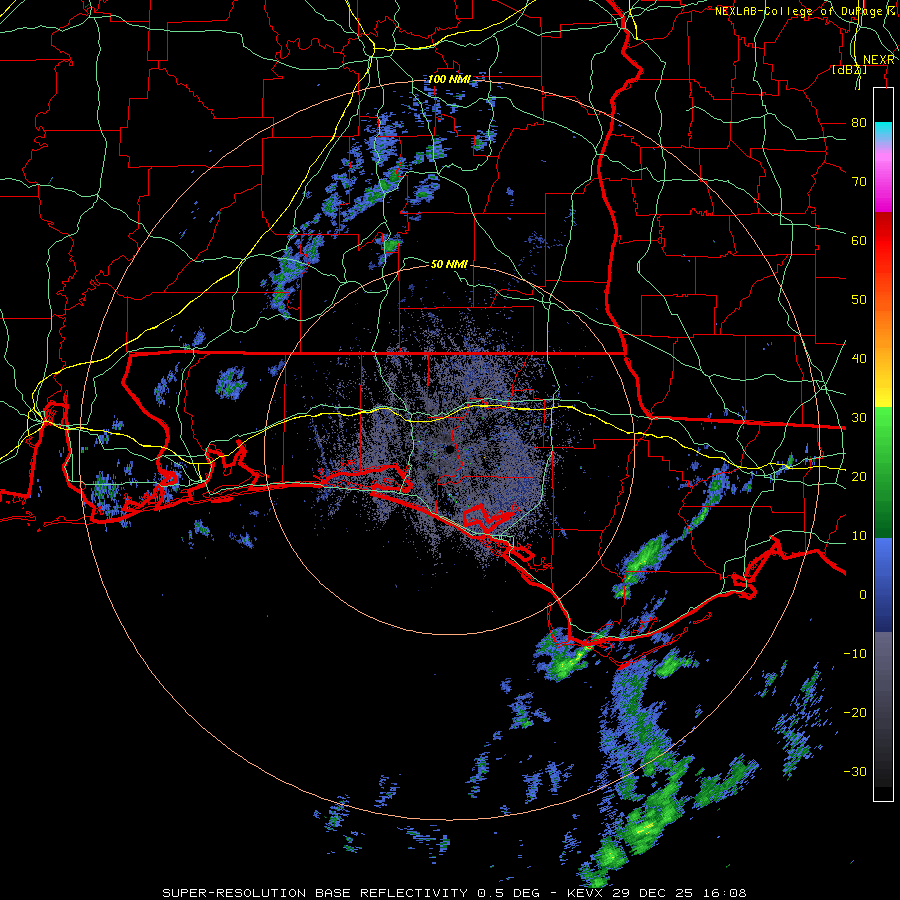Select the -20 value on the dBZ scale
The image size is (900, 900).
click(855, 712)
